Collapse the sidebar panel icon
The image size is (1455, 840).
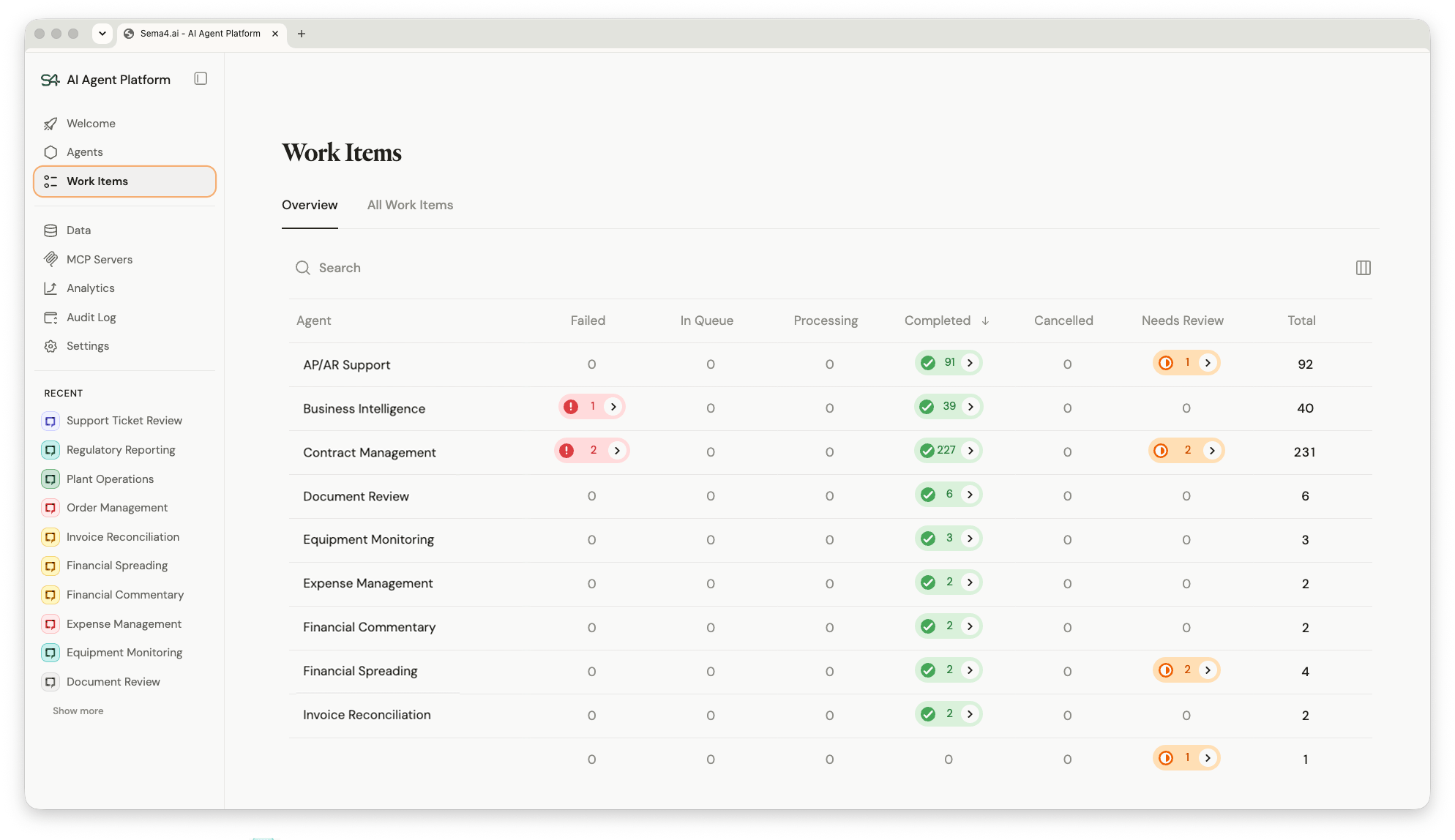201,79
